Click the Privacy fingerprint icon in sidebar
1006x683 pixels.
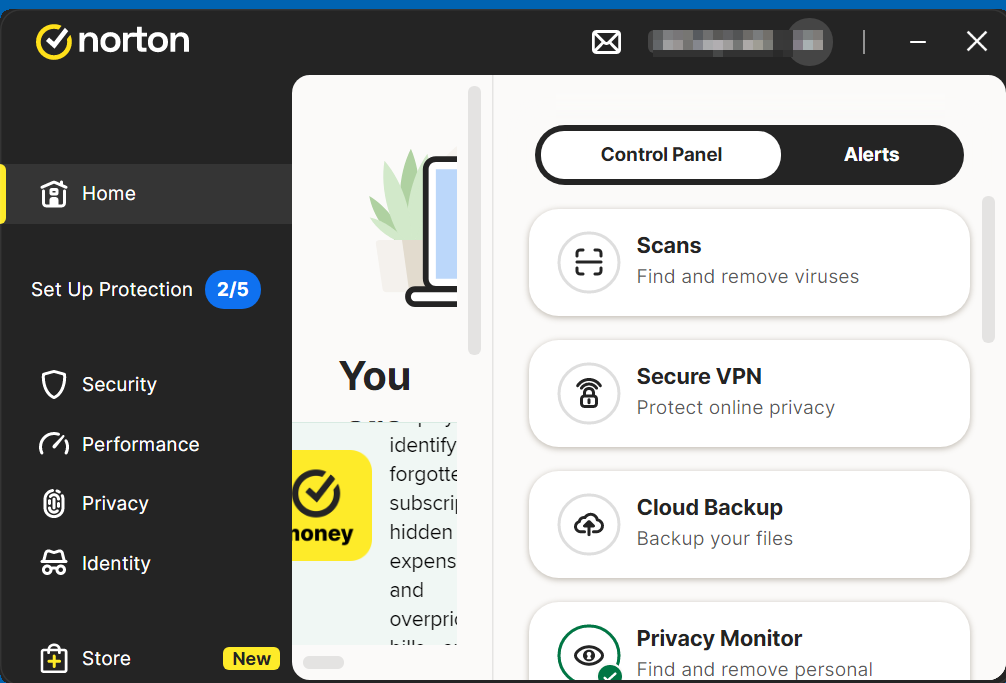click(x=53, y=504)
